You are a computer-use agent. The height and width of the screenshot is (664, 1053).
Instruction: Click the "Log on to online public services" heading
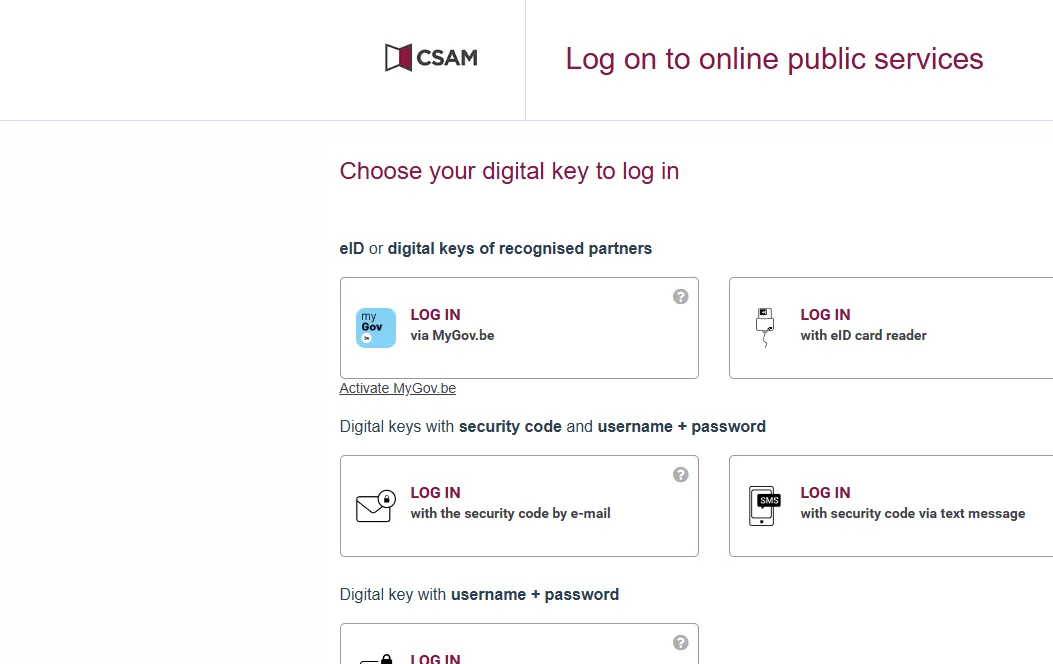pyautogui.click(x=774, y=59)
